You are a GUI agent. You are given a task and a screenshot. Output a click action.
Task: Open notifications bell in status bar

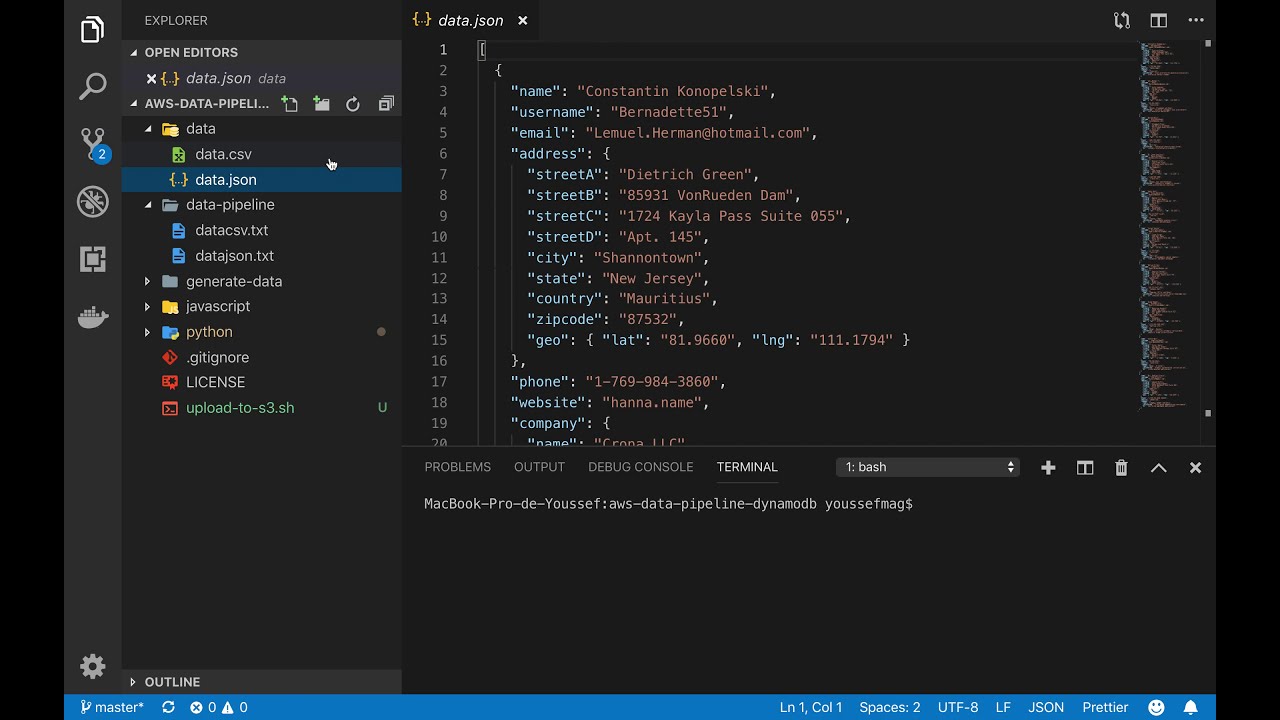point(1191,707)
